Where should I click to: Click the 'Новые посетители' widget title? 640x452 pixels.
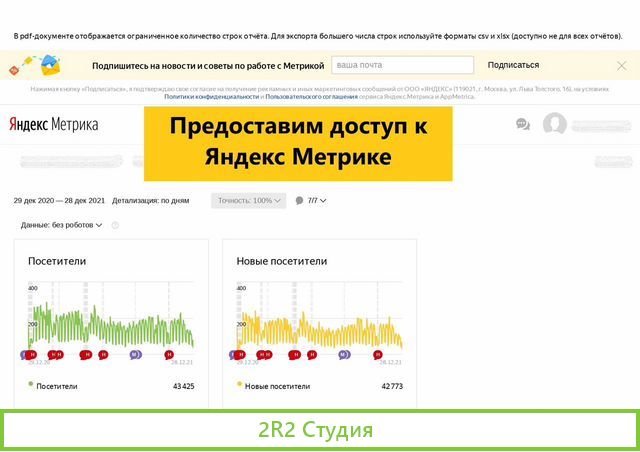tap(282, 261)
